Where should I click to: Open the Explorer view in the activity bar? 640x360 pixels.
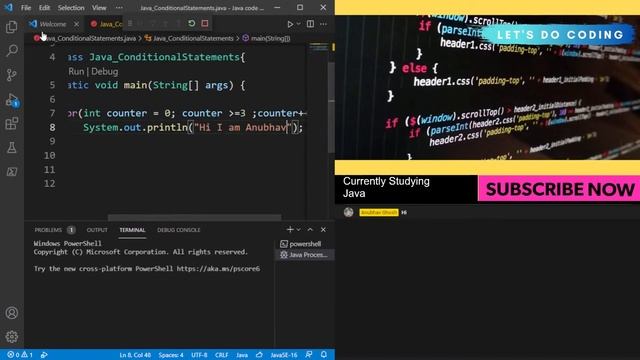coord(11,27)
